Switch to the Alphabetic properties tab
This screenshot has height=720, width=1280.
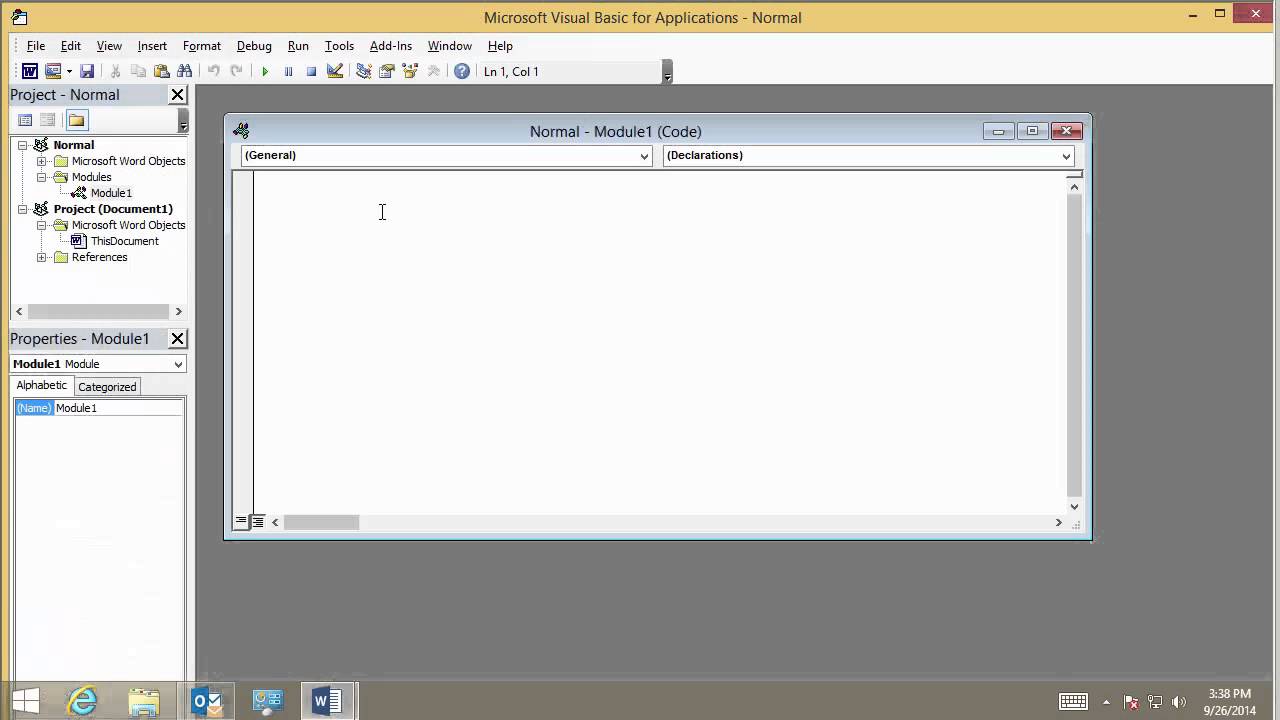pyautogui.click(x=41, y=386)
